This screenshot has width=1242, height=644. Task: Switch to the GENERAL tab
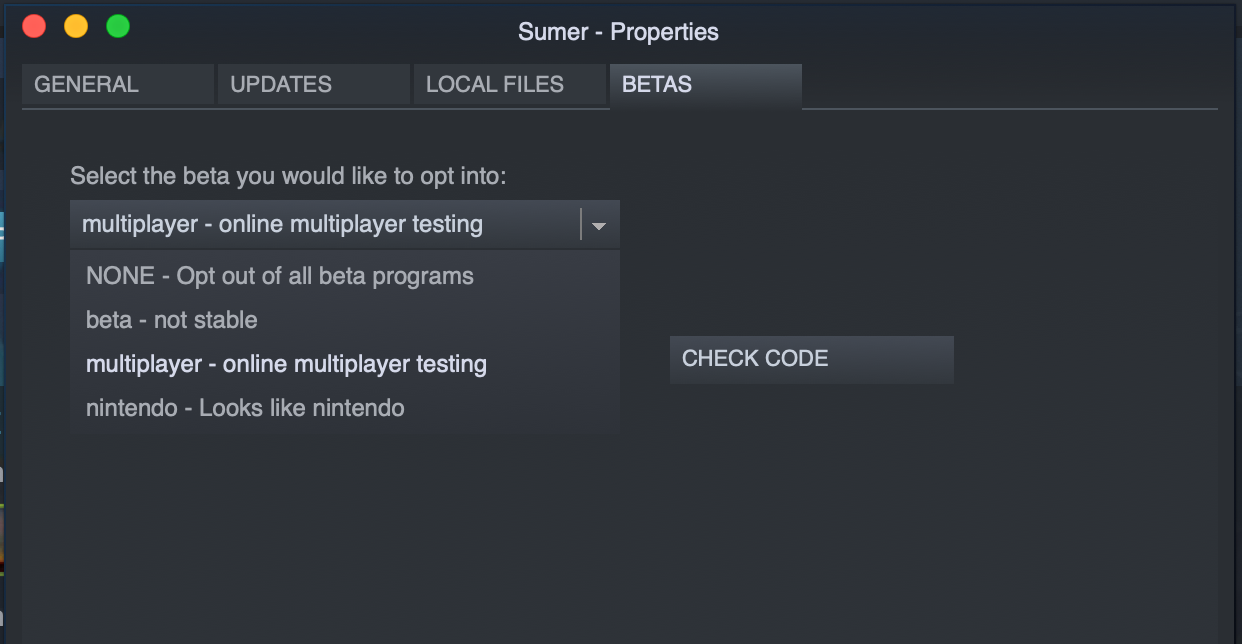click(x=117, y=85)
